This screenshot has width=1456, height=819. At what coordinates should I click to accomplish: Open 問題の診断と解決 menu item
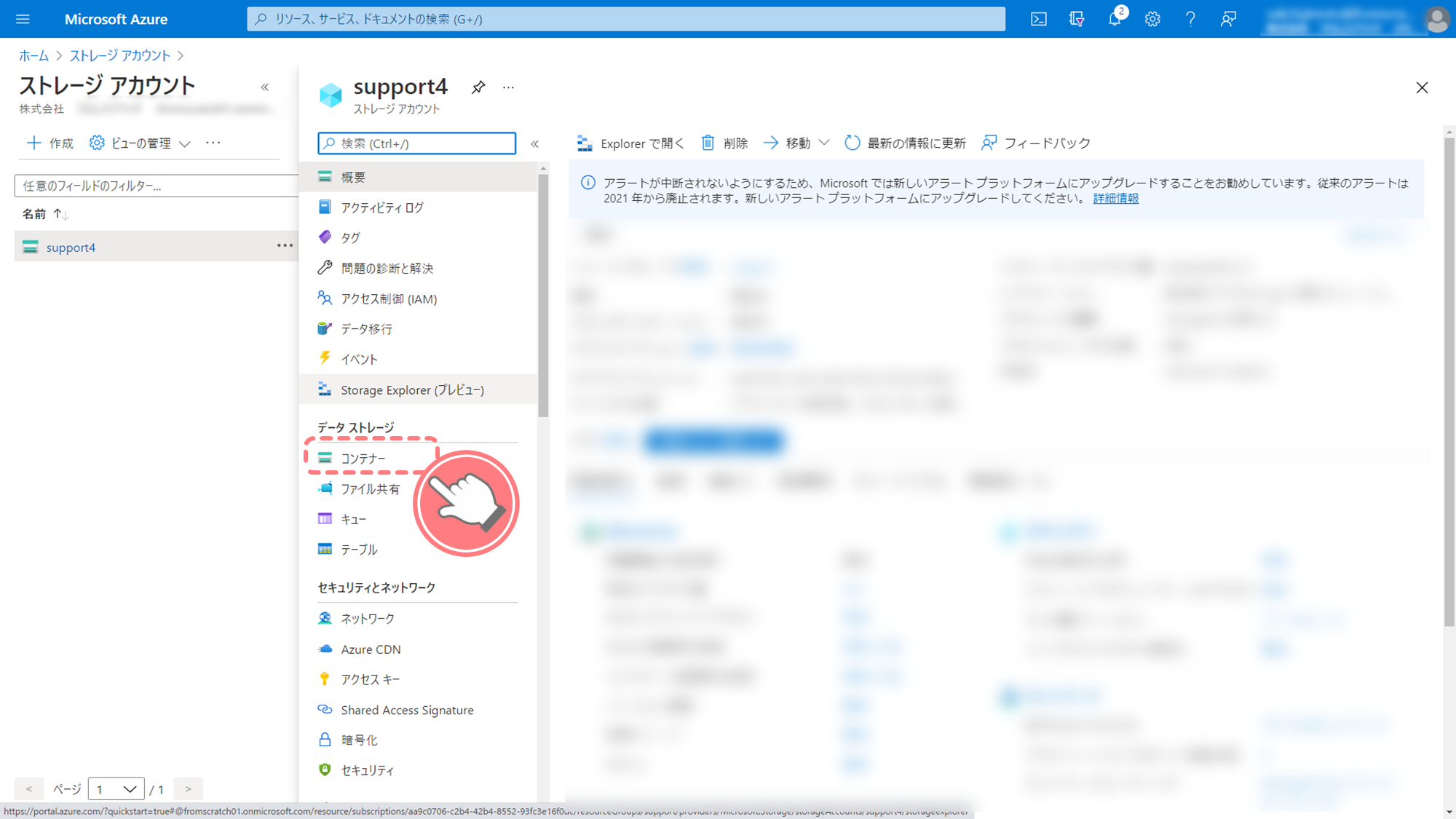[x=418, y=268]
